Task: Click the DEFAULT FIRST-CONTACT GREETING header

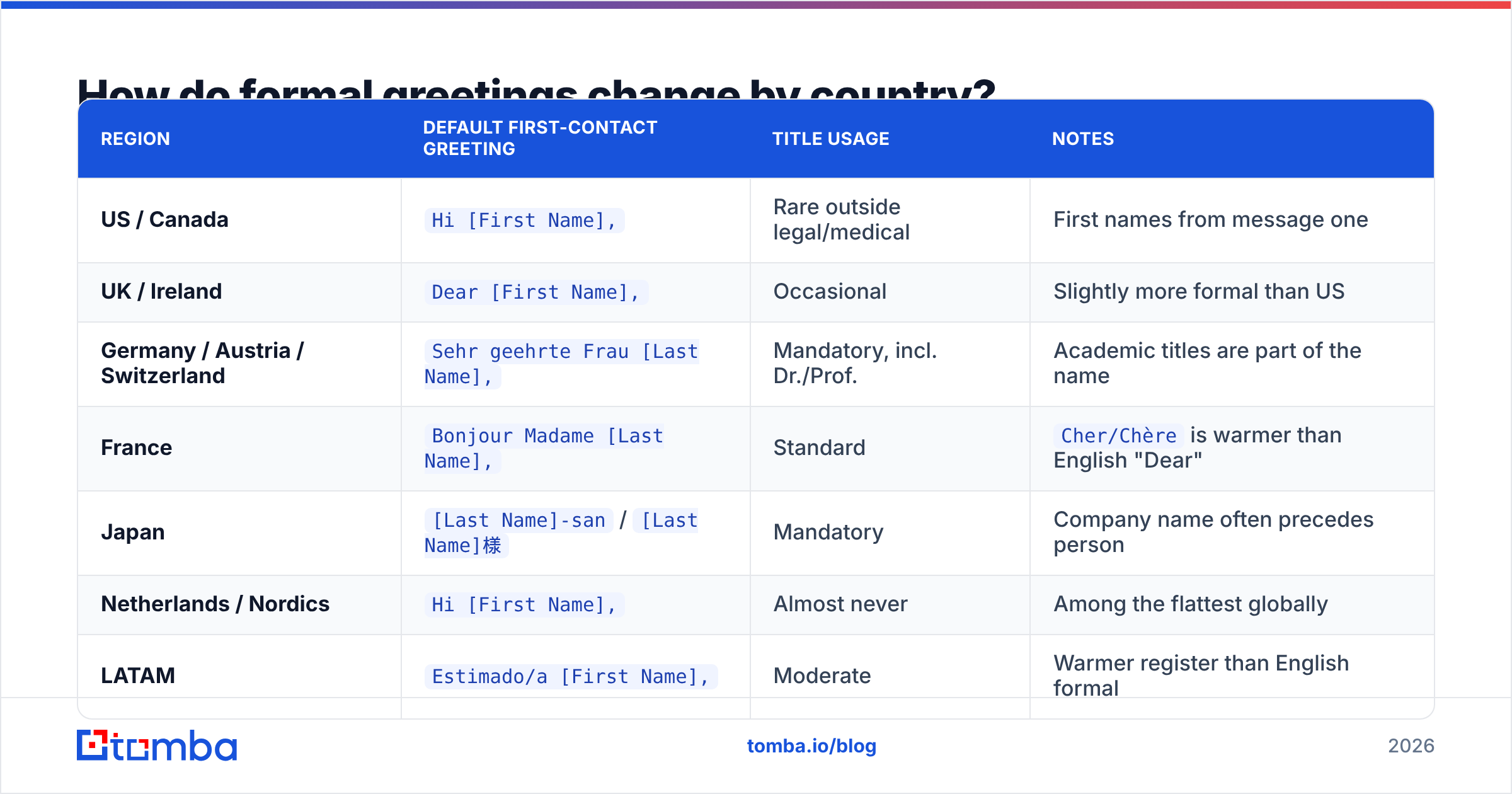Action: (540, 138)
